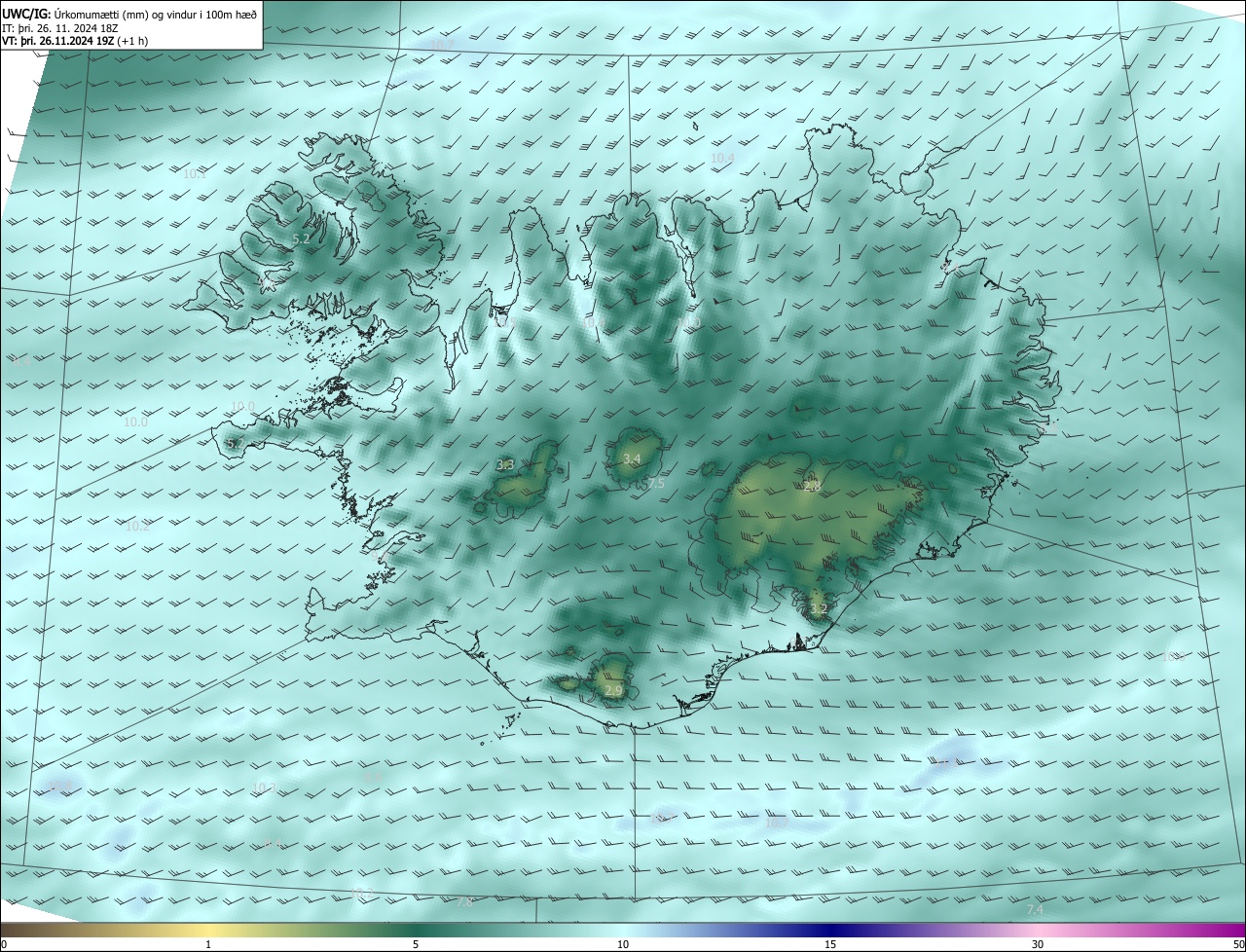Click the 30 tick on the colour scale

(1038, 945)
